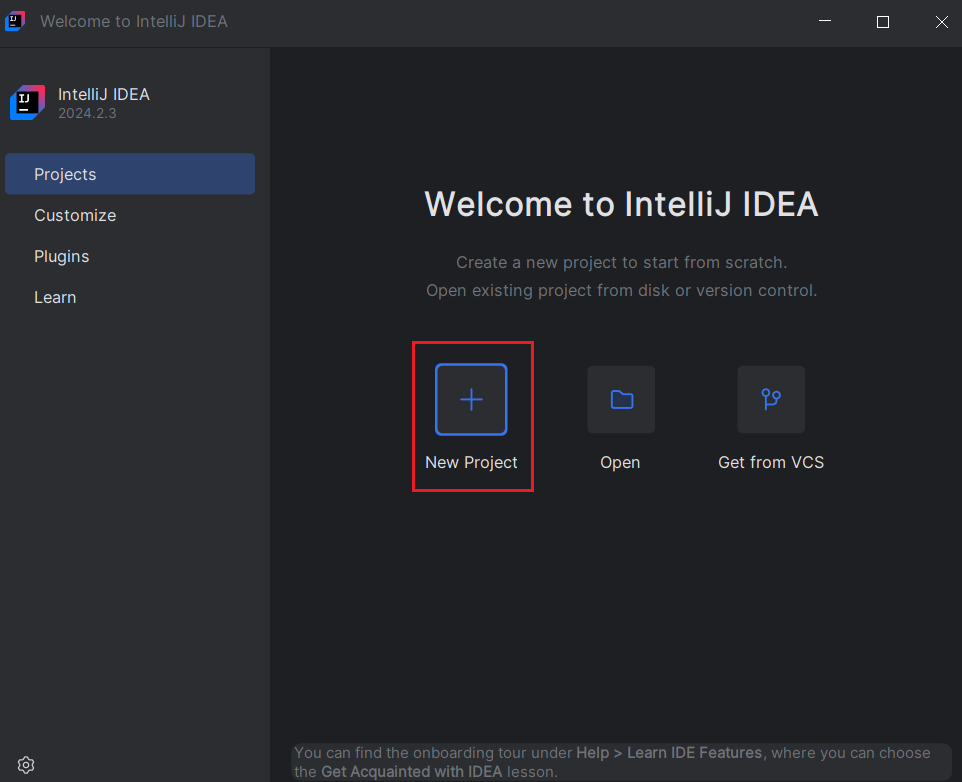Screen dimensions: 962x782
Task: Open an existing project via folder icon
Action: pyautogui.click(x=621, y=399)
